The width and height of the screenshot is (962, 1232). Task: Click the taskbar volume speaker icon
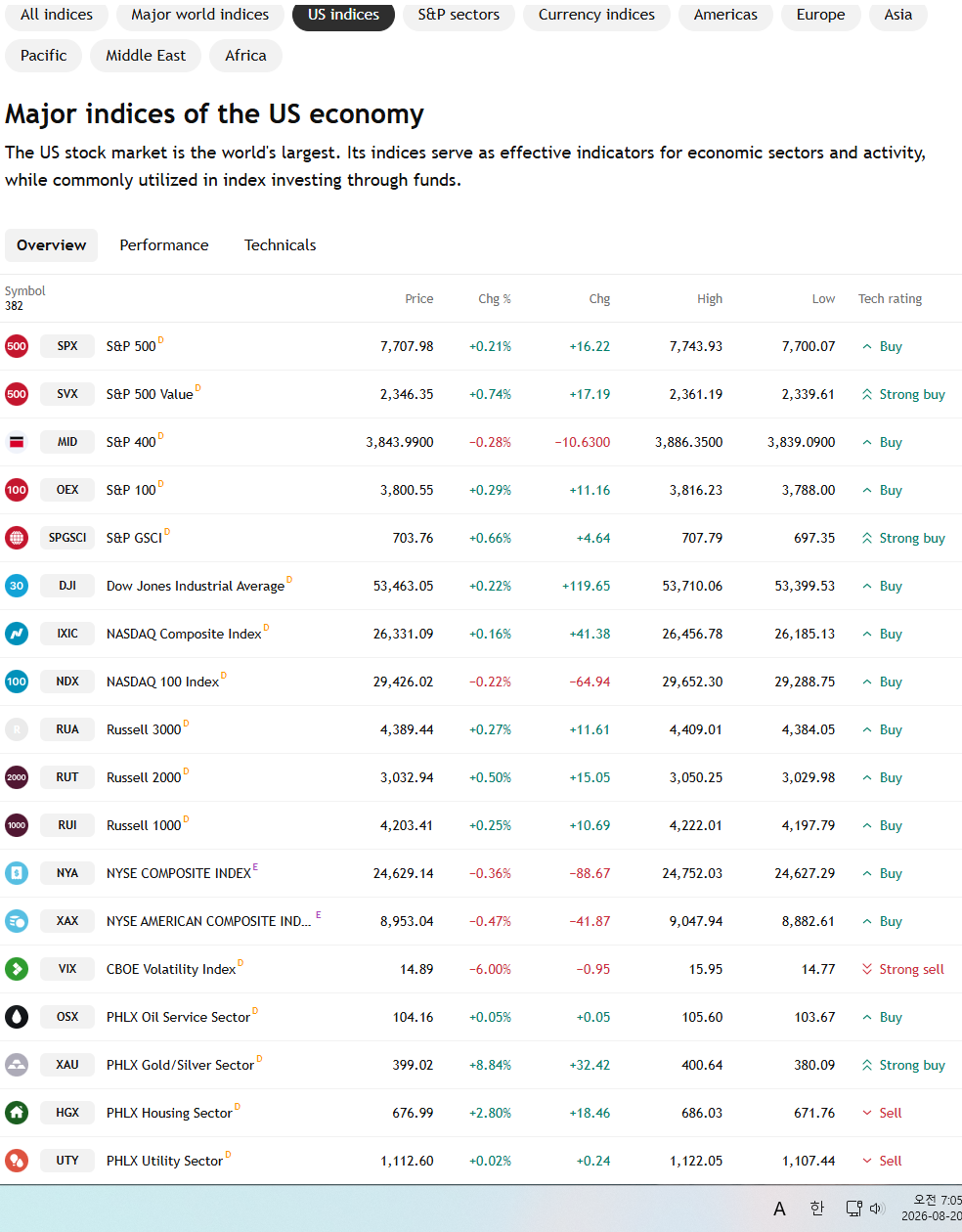pyautogui.click(x=876, y=1209)
